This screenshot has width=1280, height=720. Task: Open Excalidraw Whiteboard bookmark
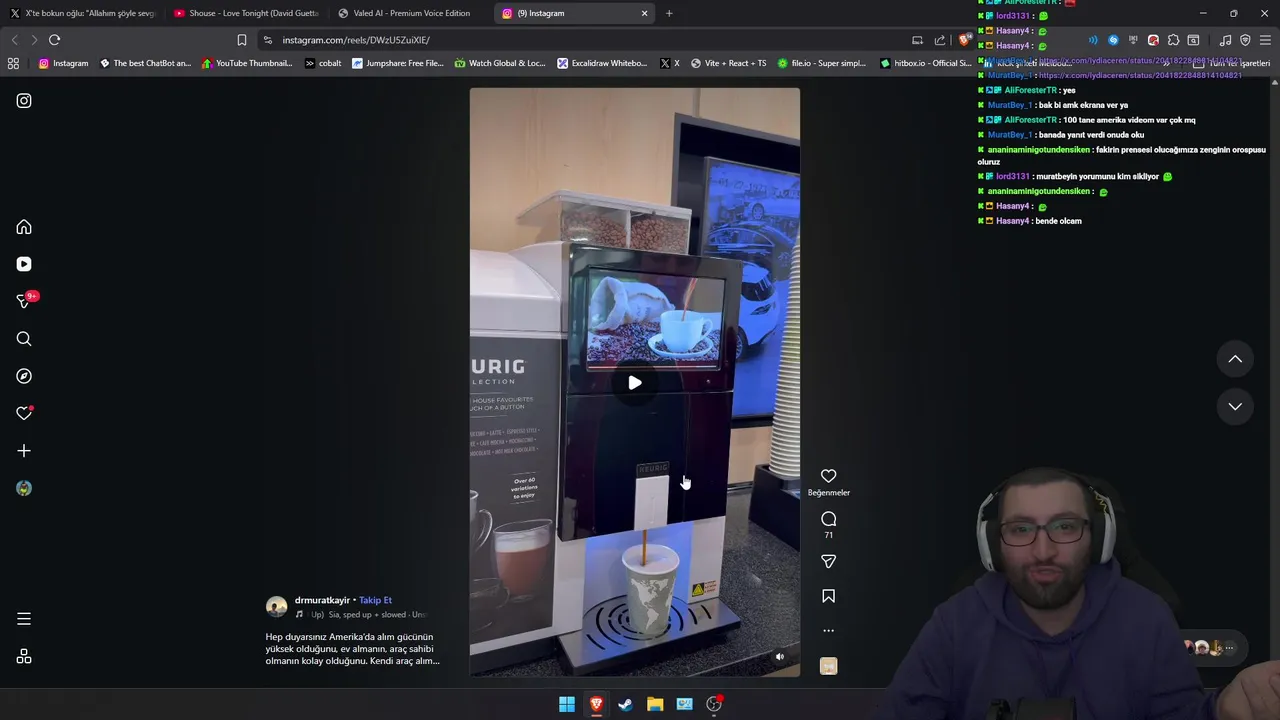[602, 63]
